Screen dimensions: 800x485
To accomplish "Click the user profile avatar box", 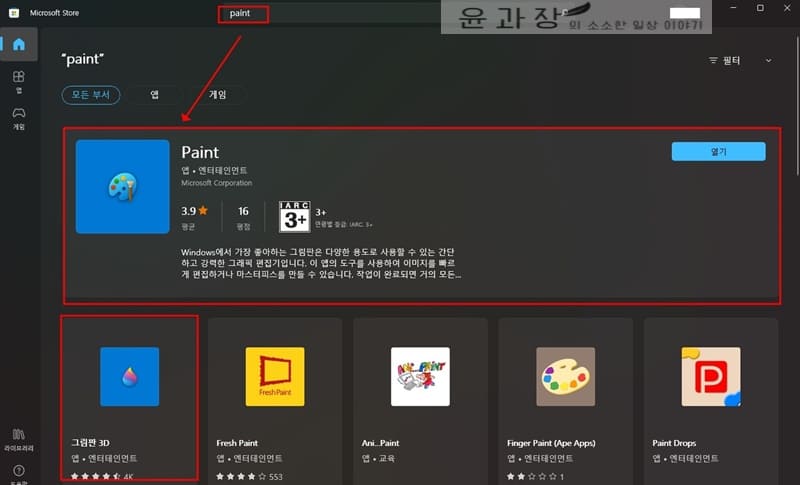I will pyautogui.click(x=685, y=13).
